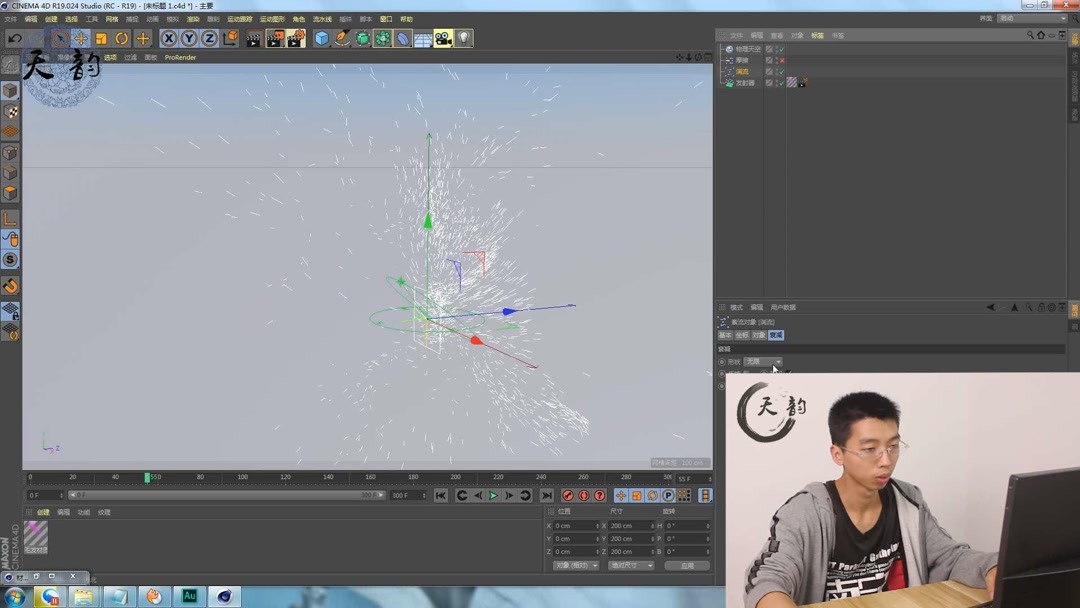Select the Move tool in the toolbar

[79, 38]
